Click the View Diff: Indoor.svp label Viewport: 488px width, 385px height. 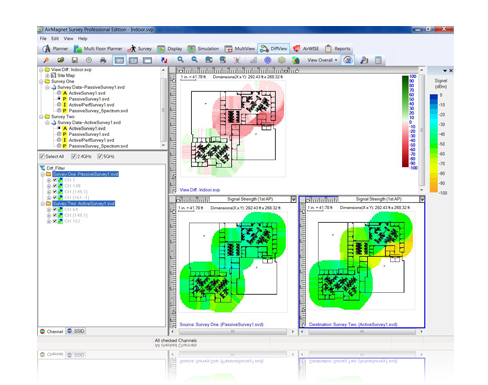pyautogui.click(x=200, y=190)
